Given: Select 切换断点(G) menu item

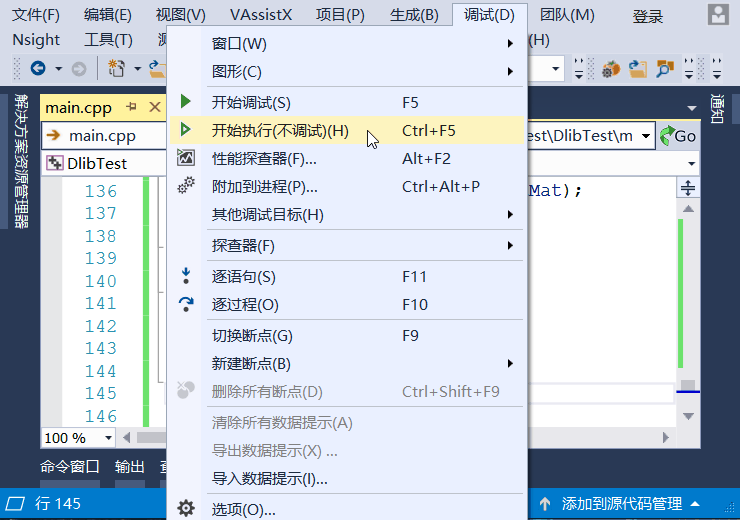Looking at the screenshot, I should tap(346, 335).
